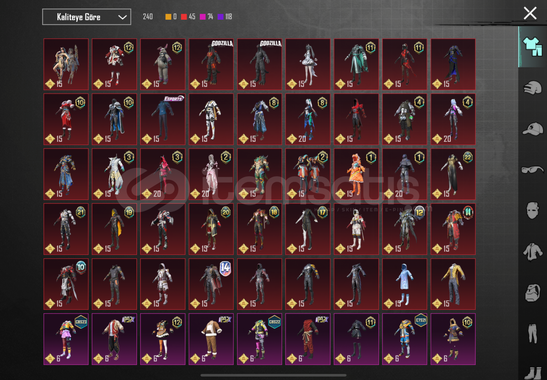Open the pants category icon

click(533, 333)
